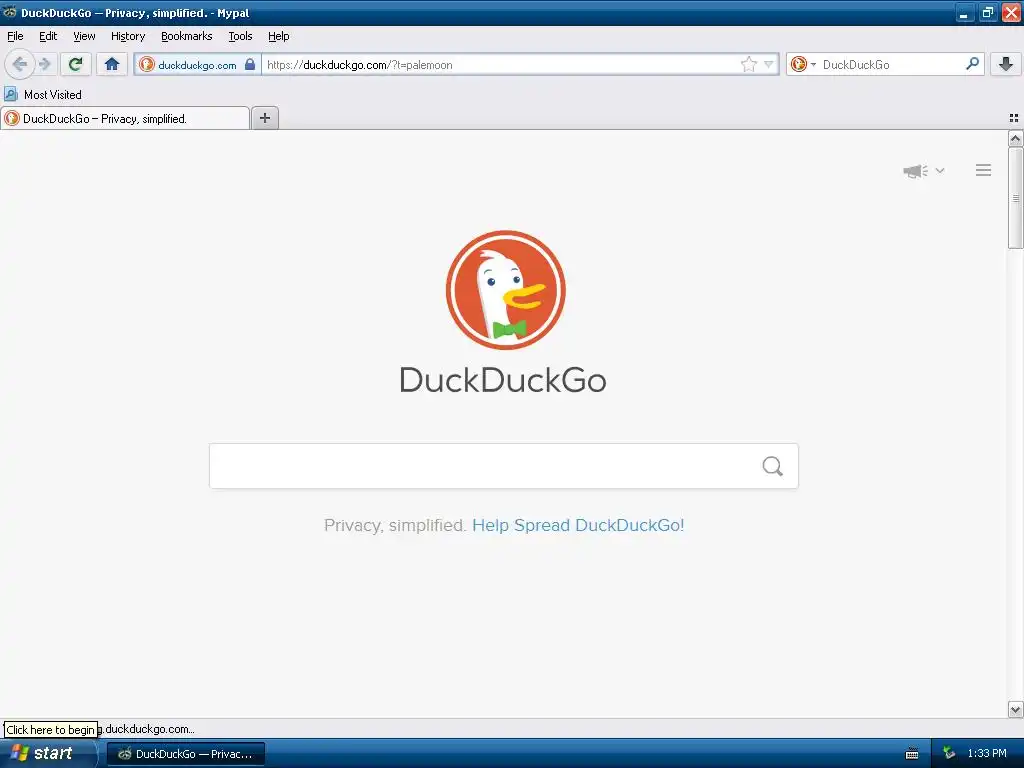Viewport: 1024px width, 768px height.
Task: Open the megaphone announcements dropdown
Action: pyautogui.click(x=923, y=171)
